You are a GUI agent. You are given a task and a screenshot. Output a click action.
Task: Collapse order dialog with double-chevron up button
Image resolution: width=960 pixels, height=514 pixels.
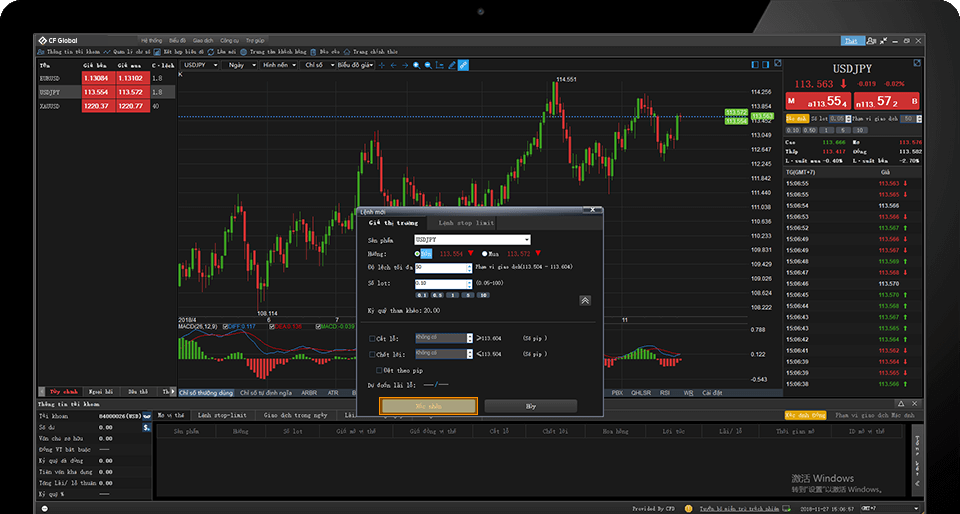584,300
